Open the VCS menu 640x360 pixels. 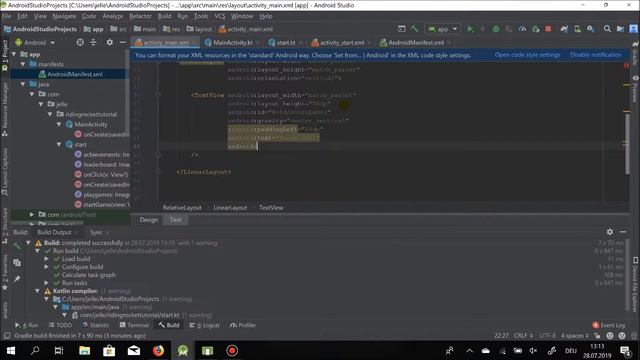coord(220,16)
